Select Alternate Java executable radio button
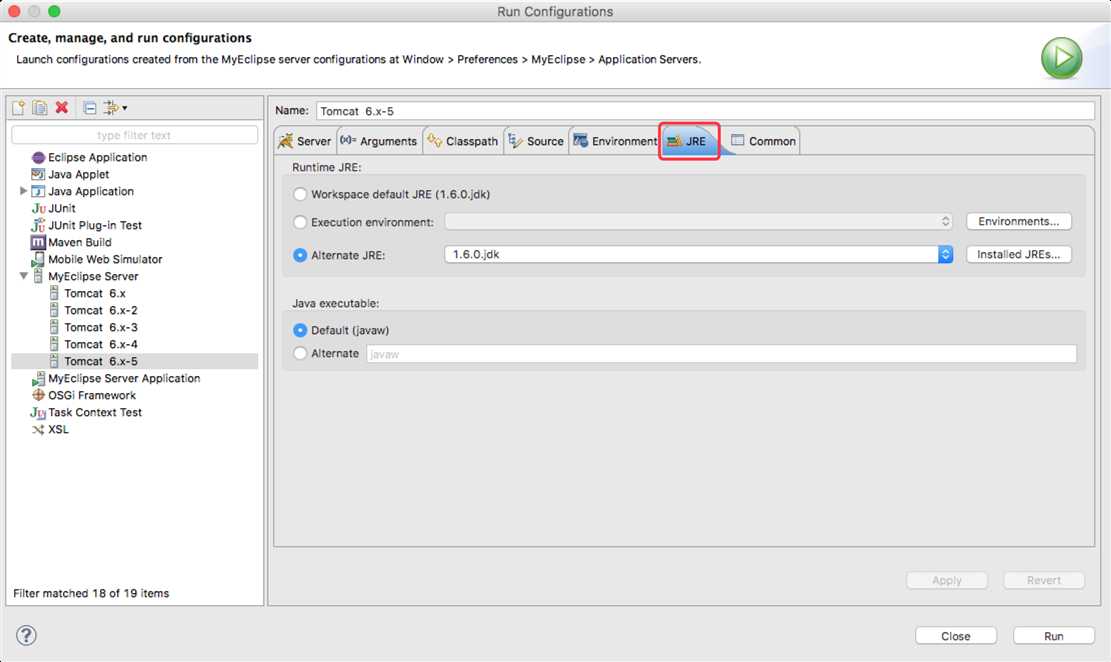The height and width of the screenshot is (662, 1111). (300, 353)
